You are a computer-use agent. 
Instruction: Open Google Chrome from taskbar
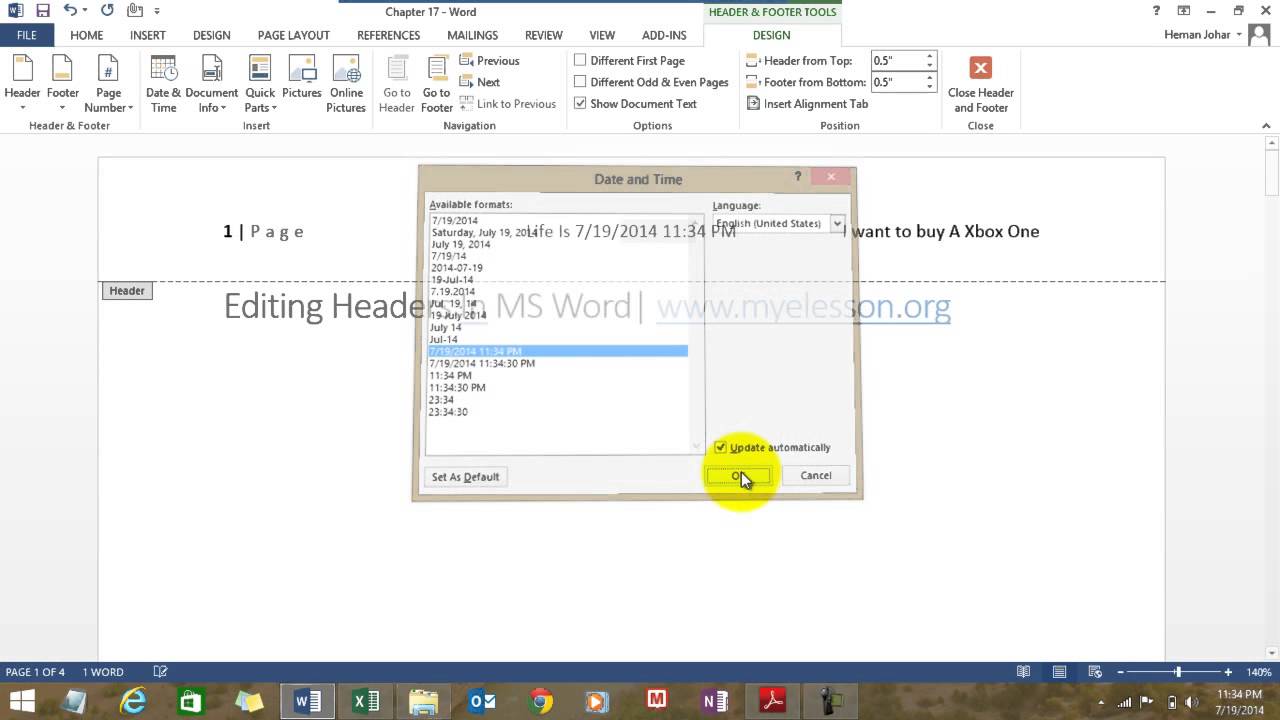pos(541,701)
